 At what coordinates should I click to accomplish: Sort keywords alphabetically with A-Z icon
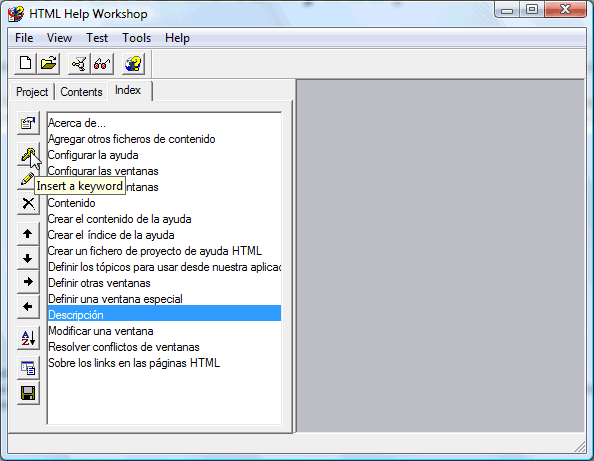tap(28, 338)
